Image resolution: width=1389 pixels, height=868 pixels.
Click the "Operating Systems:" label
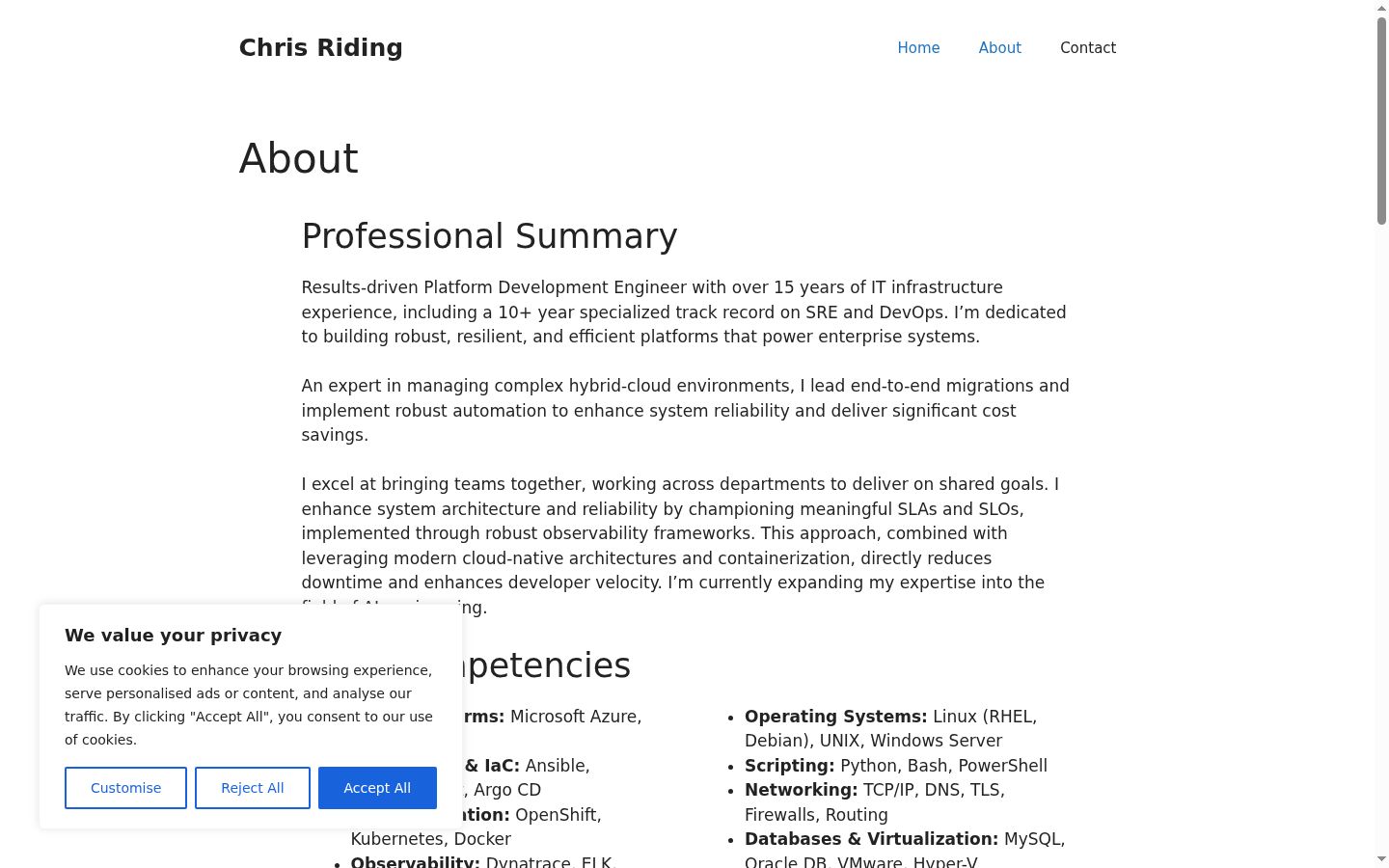(x=835, y=717)
